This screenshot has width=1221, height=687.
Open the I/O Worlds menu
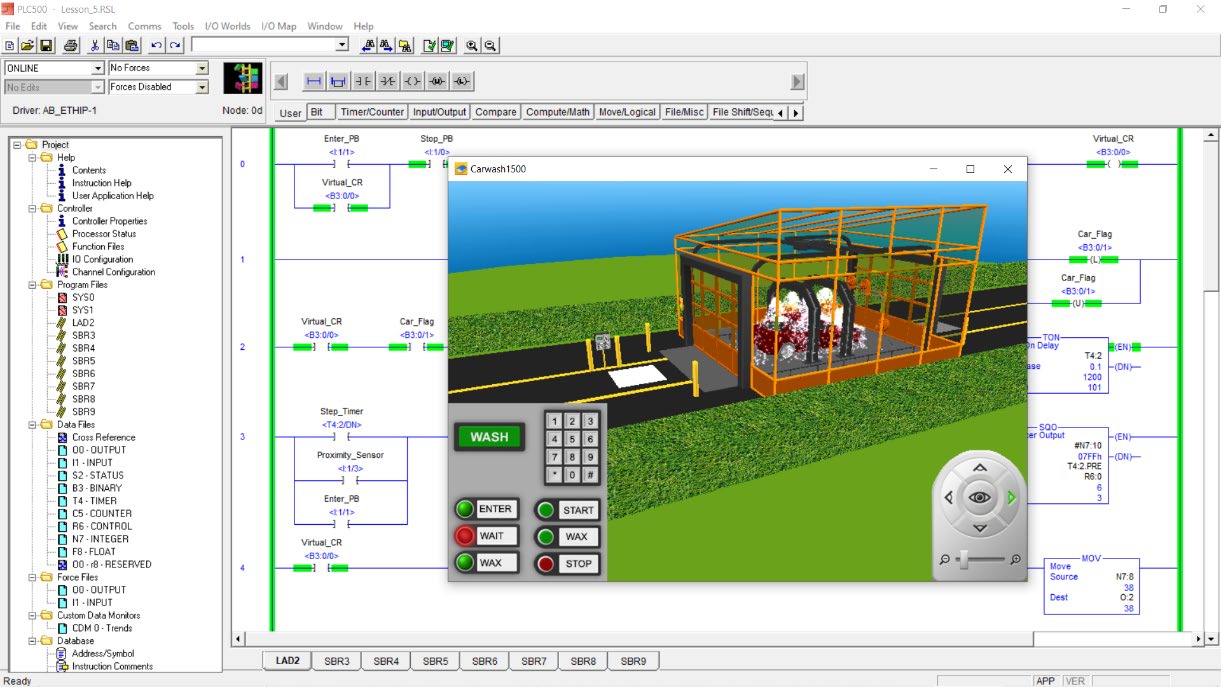pyautogui.click(x=227, y=26)
